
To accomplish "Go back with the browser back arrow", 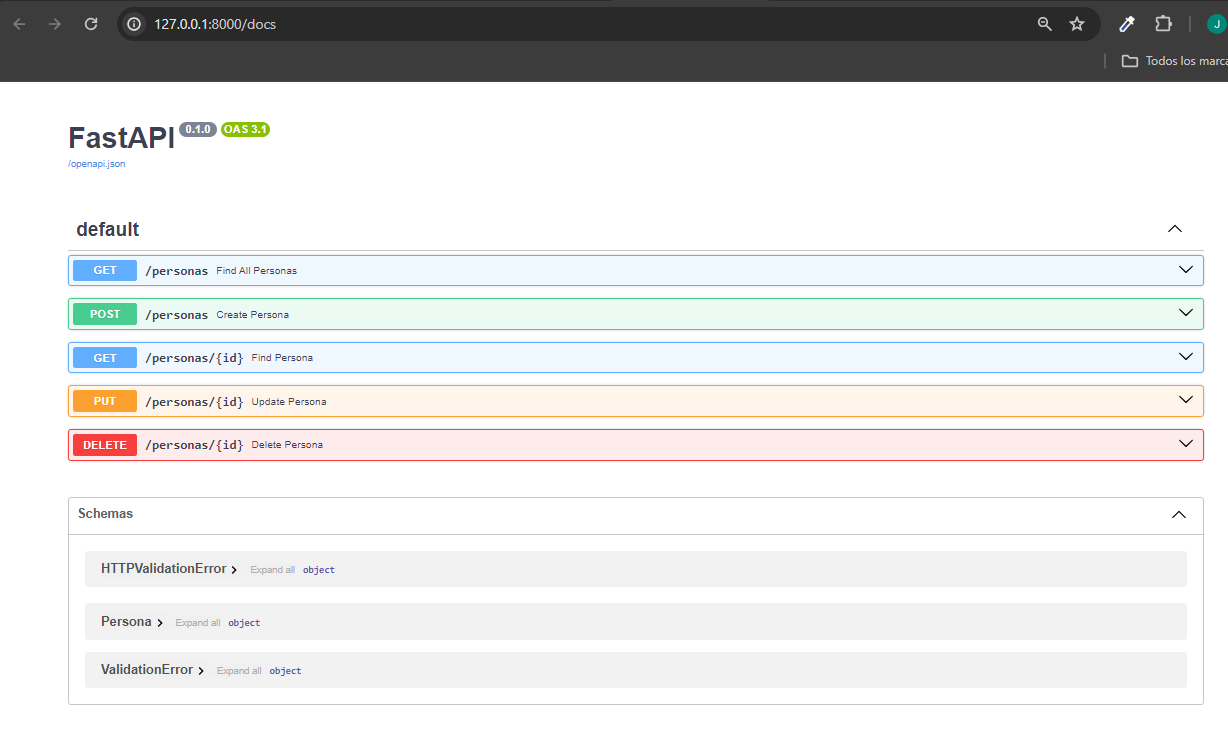I will 19,24.
